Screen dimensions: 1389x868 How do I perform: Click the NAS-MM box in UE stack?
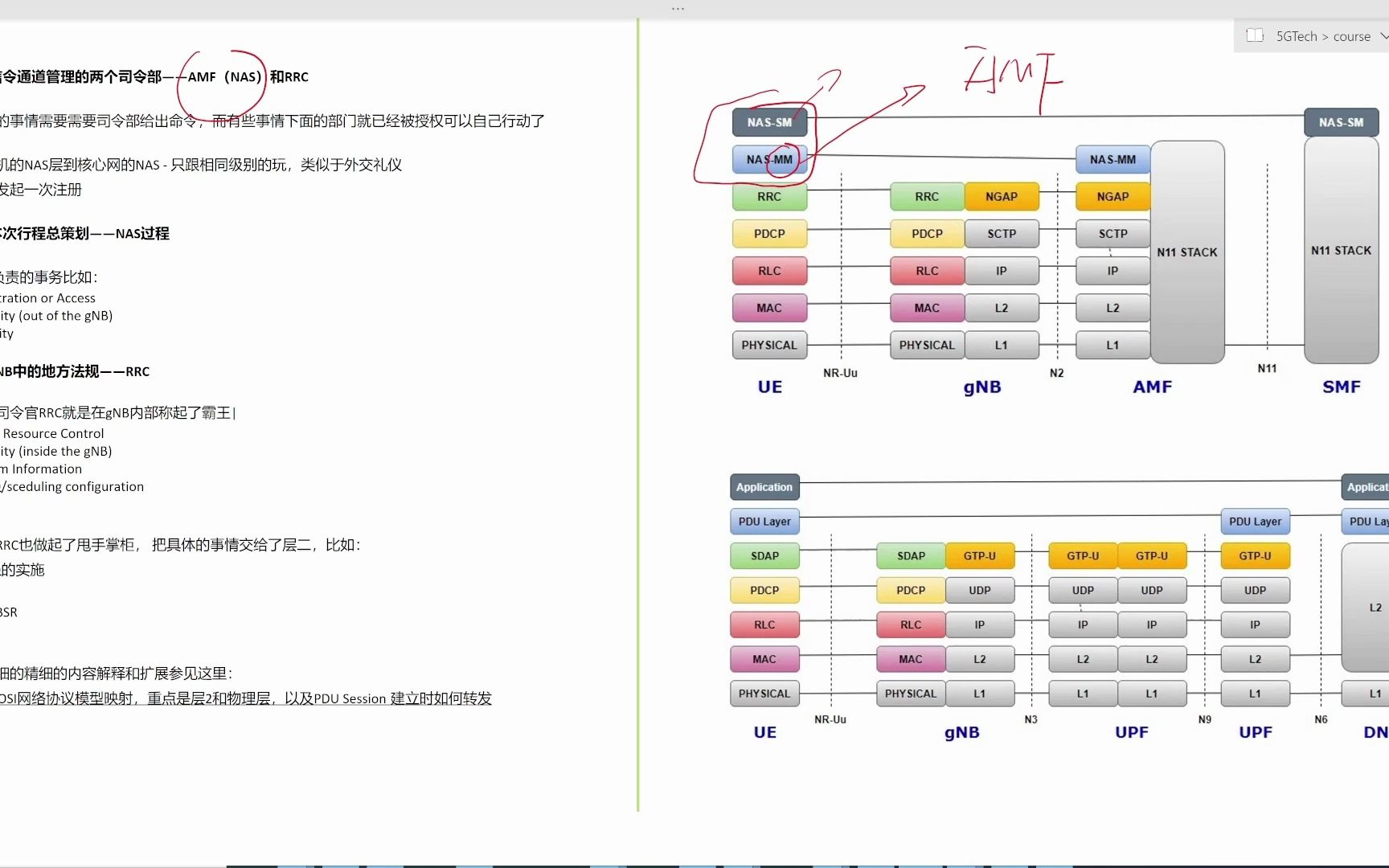769,159
